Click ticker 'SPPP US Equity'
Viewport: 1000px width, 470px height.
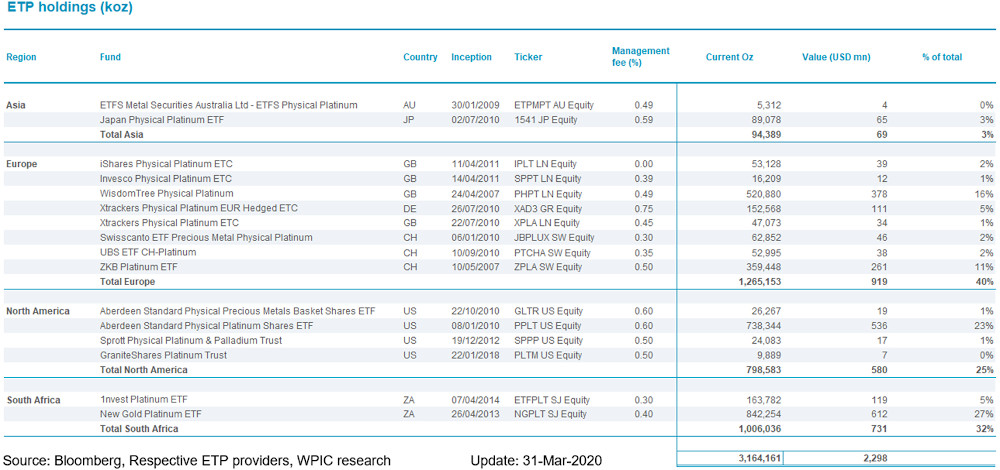pos(548,341)
